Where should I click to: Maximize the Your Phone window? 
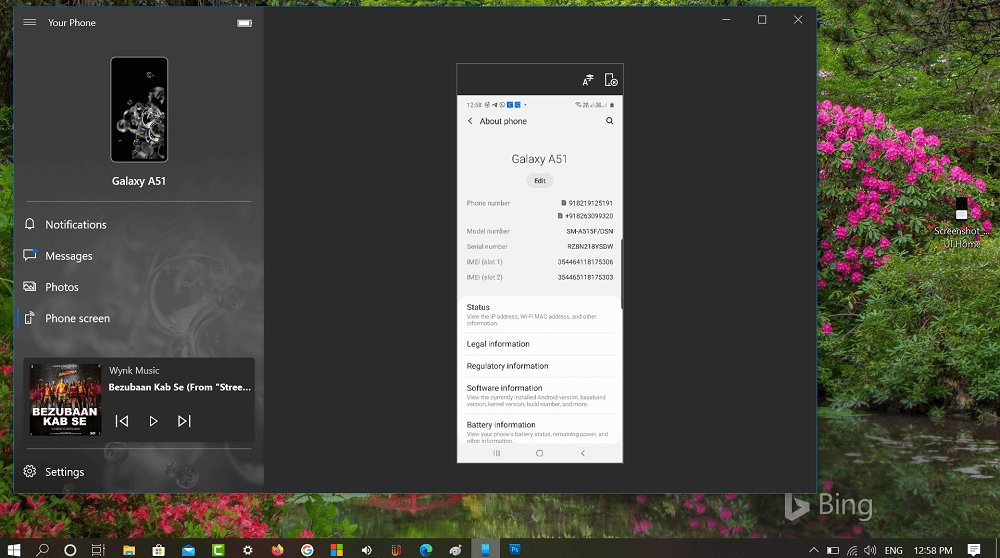[x=761, y=20]
